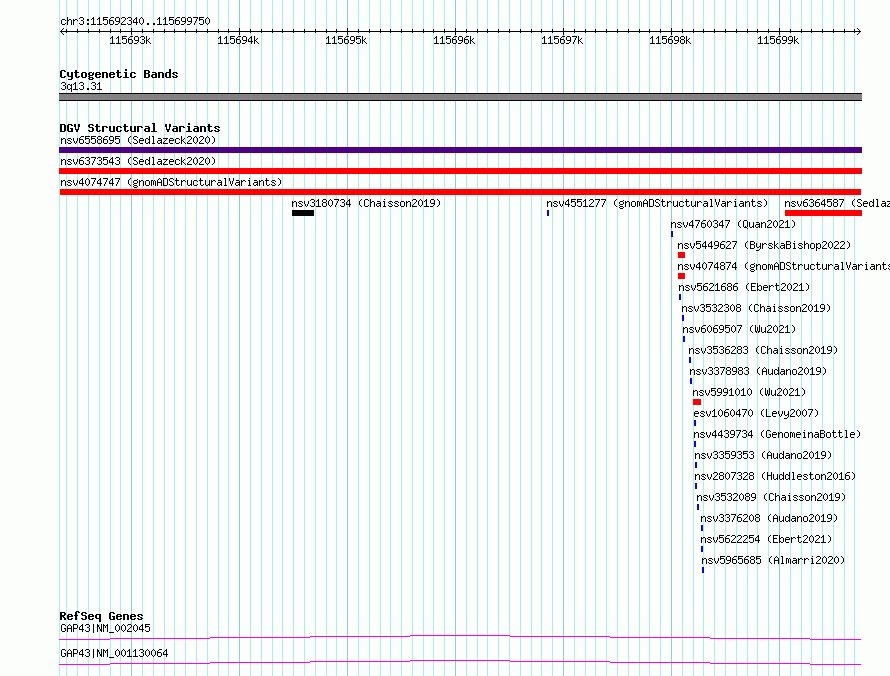Viewport: 890px width, 676px height.
Task: Click the 115695k ruler position
Action: 346,40
